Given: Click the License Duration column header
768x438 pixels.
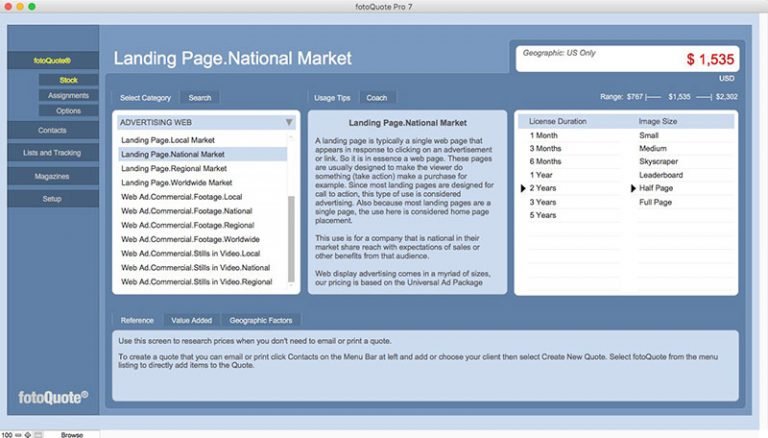Looking at the screenshot, I should point(557,122).
